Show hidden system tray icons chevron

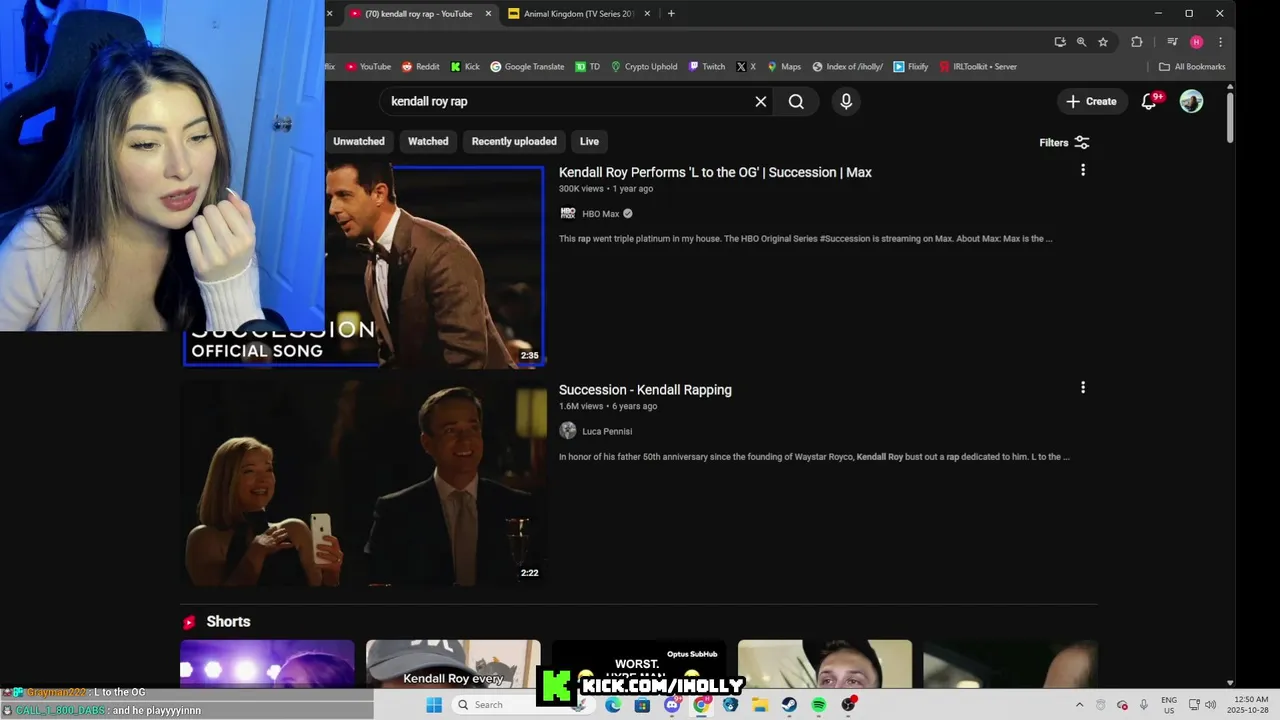point(1079,705)
